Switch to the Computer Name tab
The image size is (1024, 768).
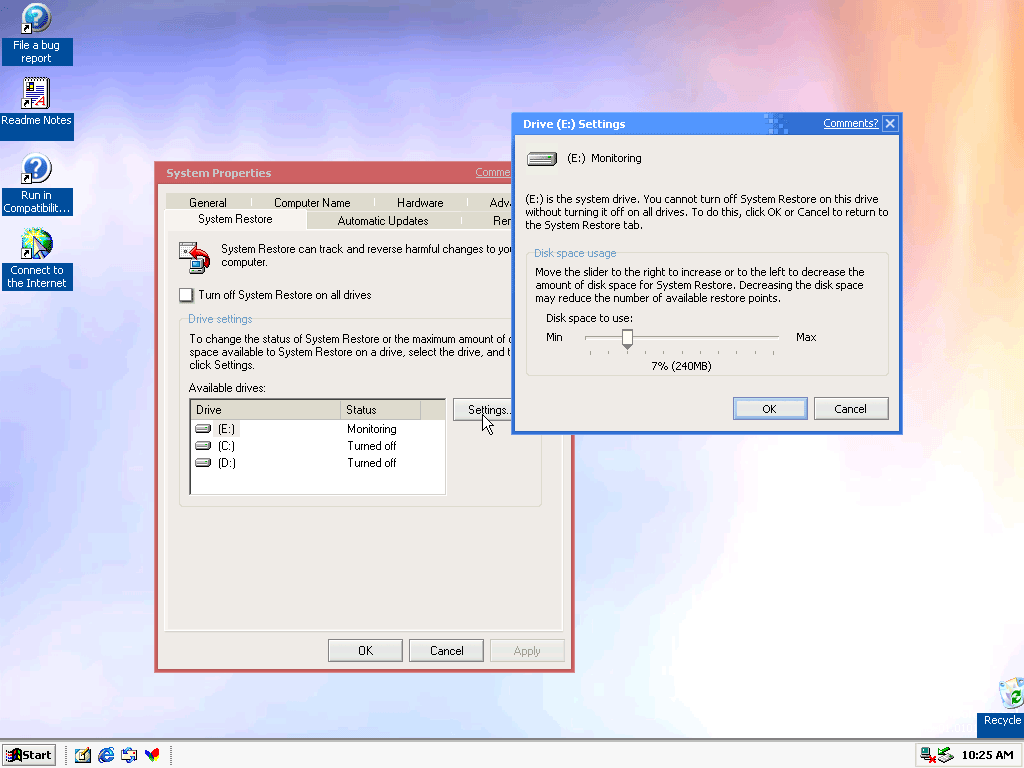point(312,203)
